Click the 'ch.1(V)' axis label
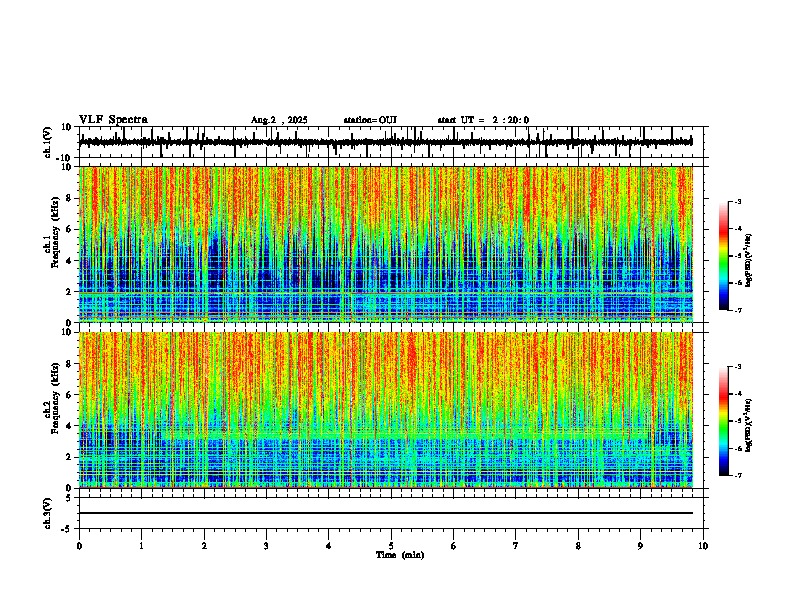The image size is (792, 612). (x=48, y=142)
